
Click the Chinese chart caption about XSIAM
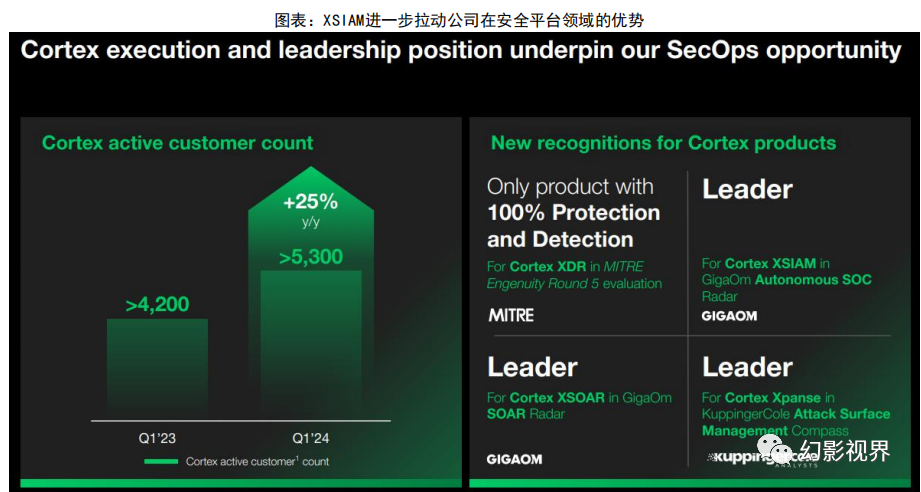point(459,20)
